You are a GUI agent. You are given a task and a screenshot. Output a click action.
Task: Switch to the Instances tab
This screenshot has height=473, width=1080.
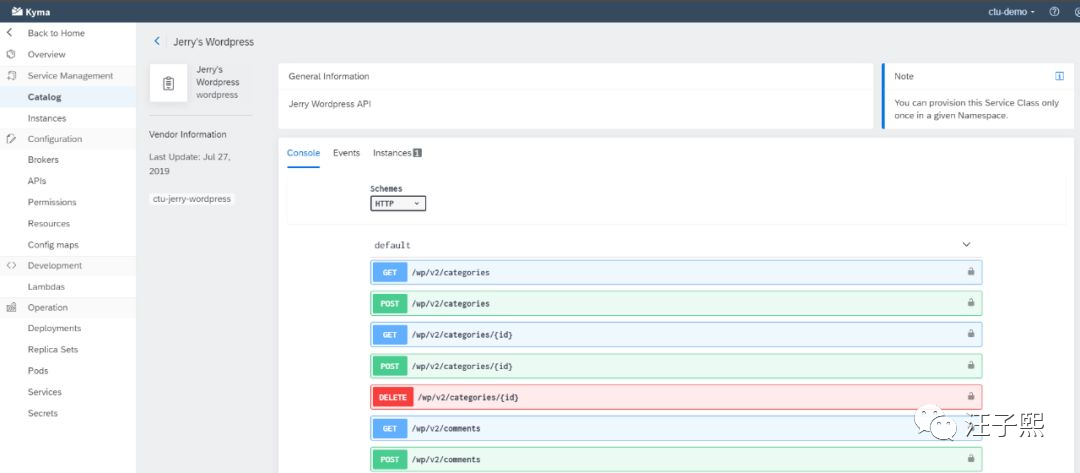pos(397,154)
